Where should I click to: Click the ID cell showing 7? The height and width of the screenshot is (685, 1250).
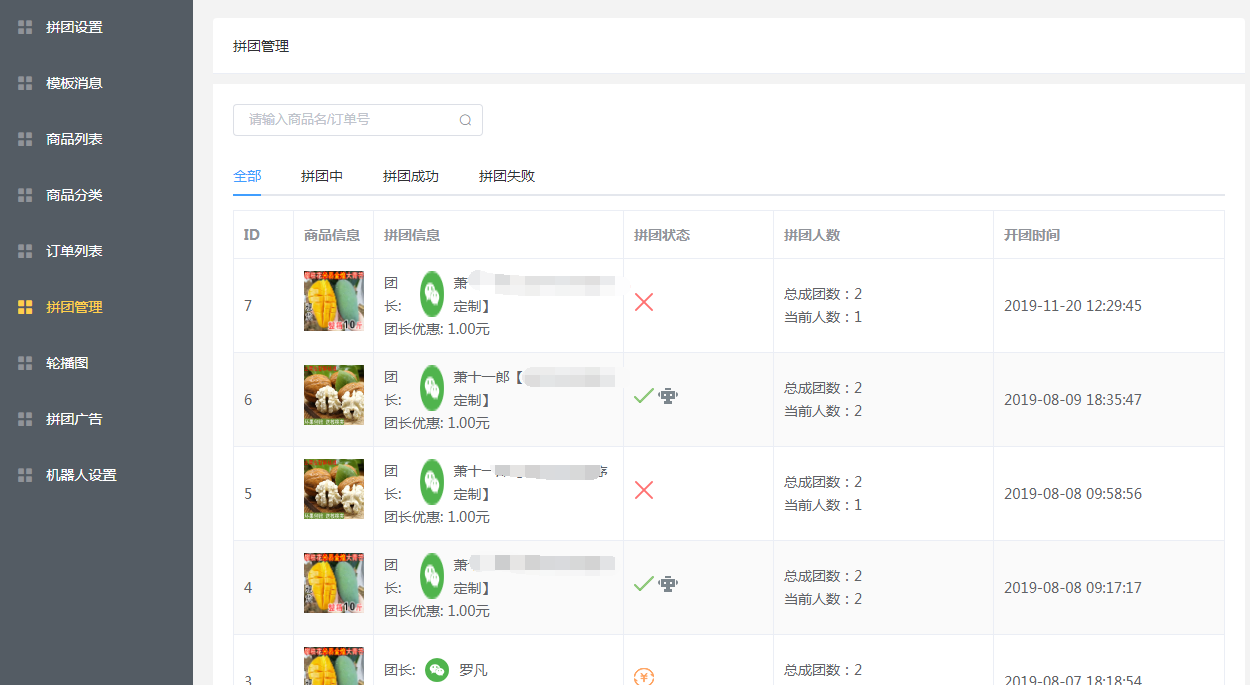248,306
